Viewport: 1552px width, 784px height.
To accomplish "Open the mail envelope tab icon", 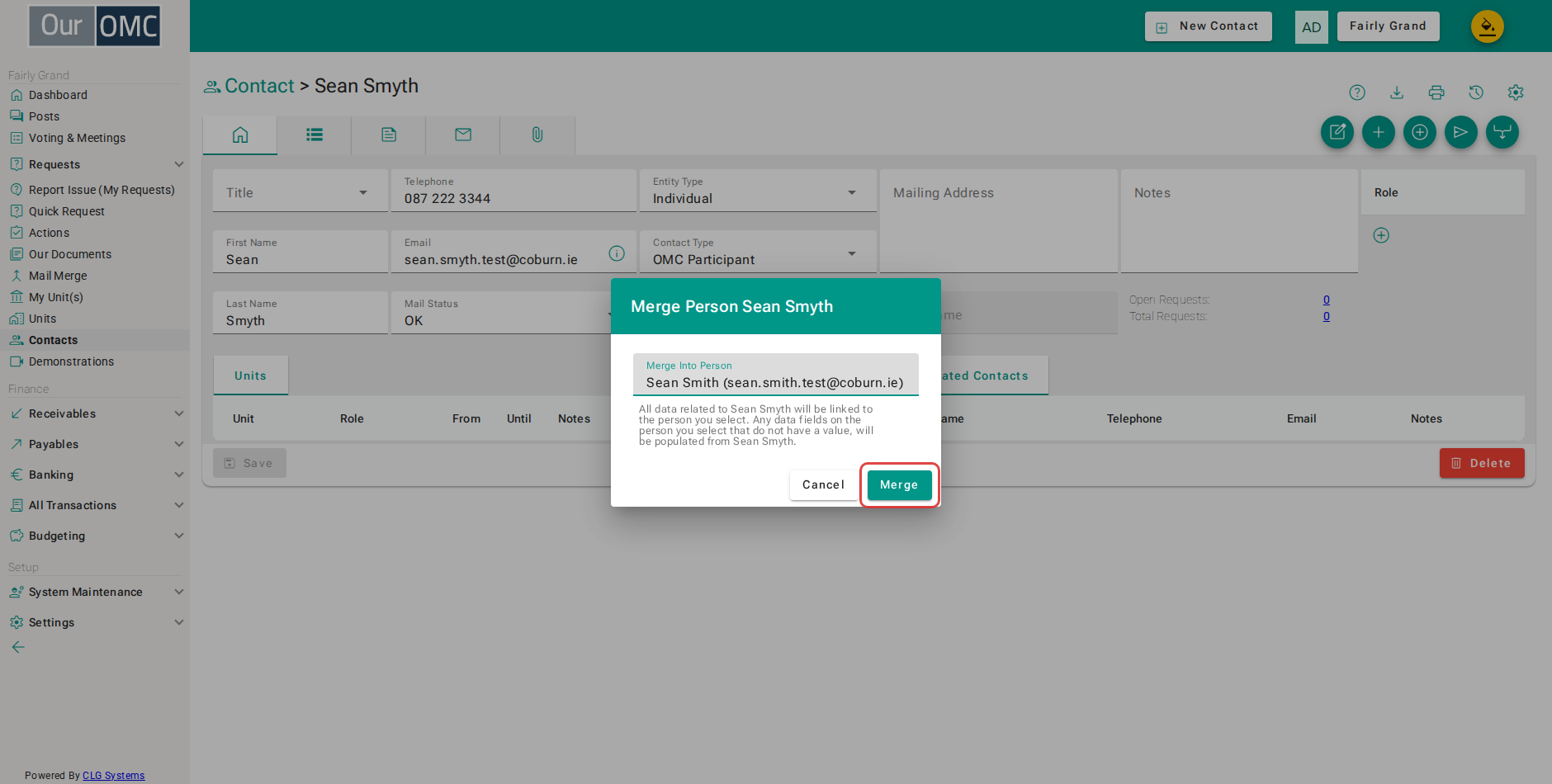I will (x=463, y=135).
